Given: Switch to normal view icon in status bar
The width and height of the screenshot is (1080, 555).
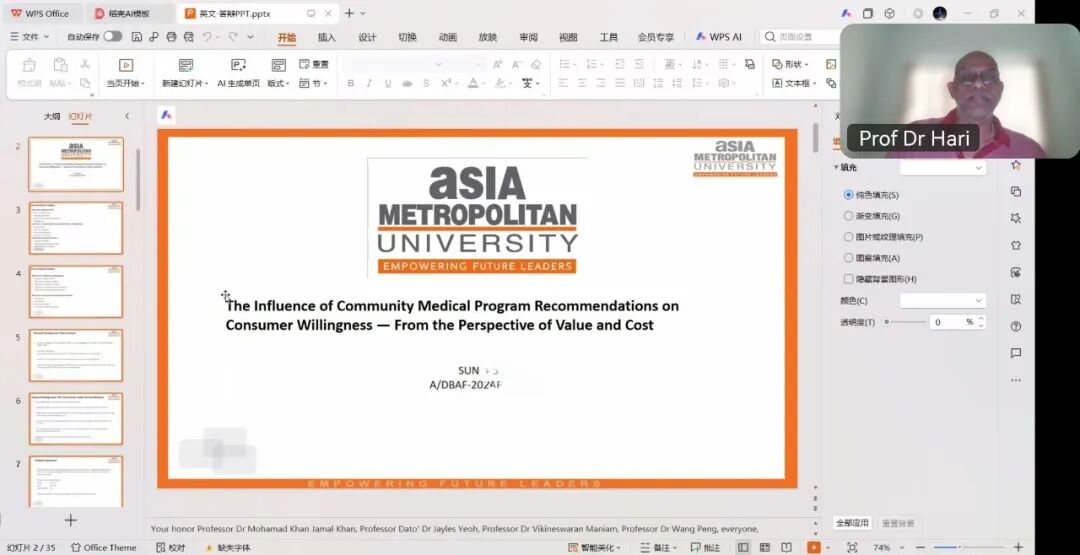Looking at the screenshot, I should tap(743, 547).
